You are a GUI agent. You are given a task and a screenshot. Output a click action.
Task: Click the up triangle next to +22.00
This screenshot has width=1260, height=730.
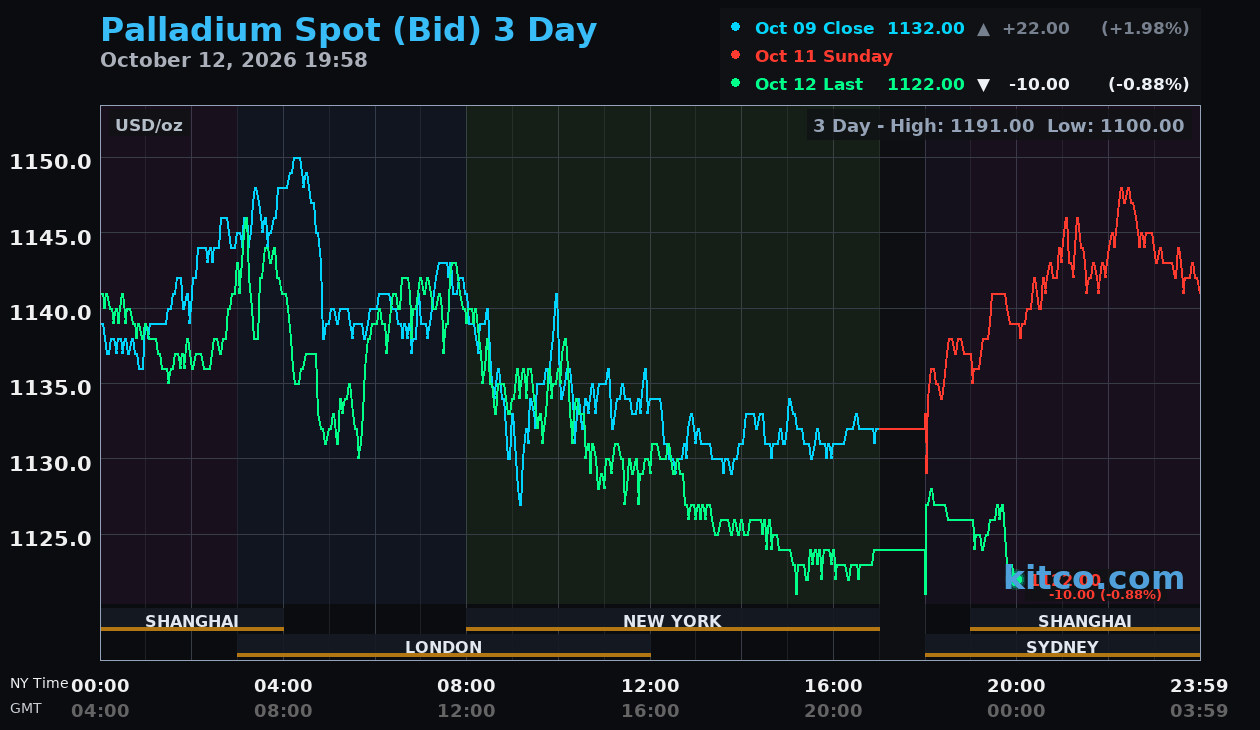pos(984,29)
